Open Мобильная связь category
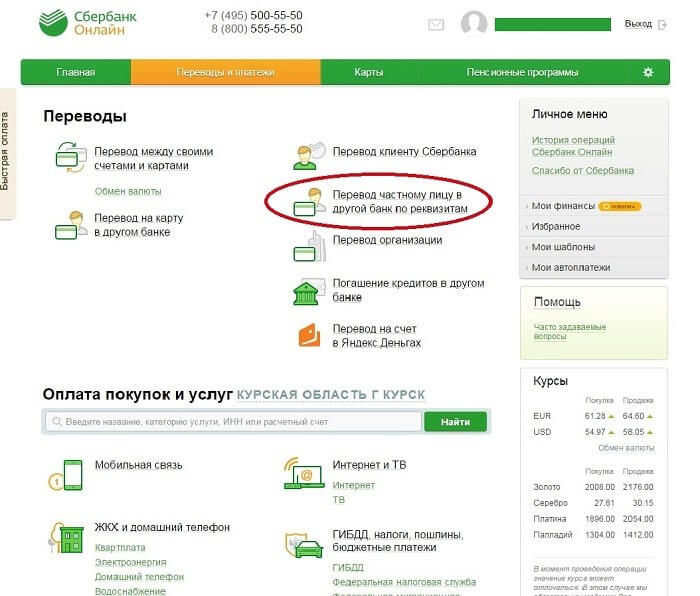 (x=138, y=465)
